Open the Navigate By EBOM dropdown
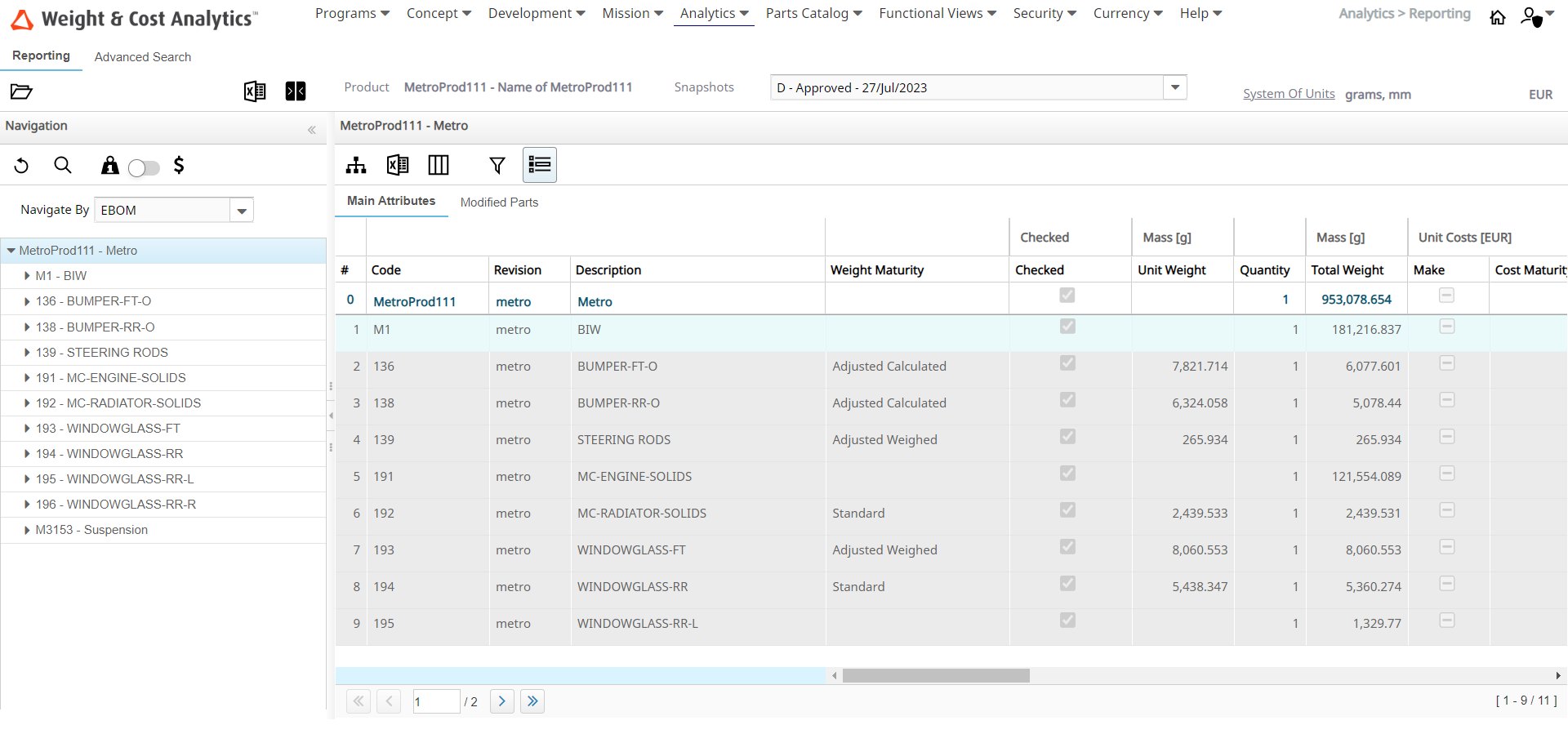Viewport: 1568px width, 734px height. tap(242, 211)
